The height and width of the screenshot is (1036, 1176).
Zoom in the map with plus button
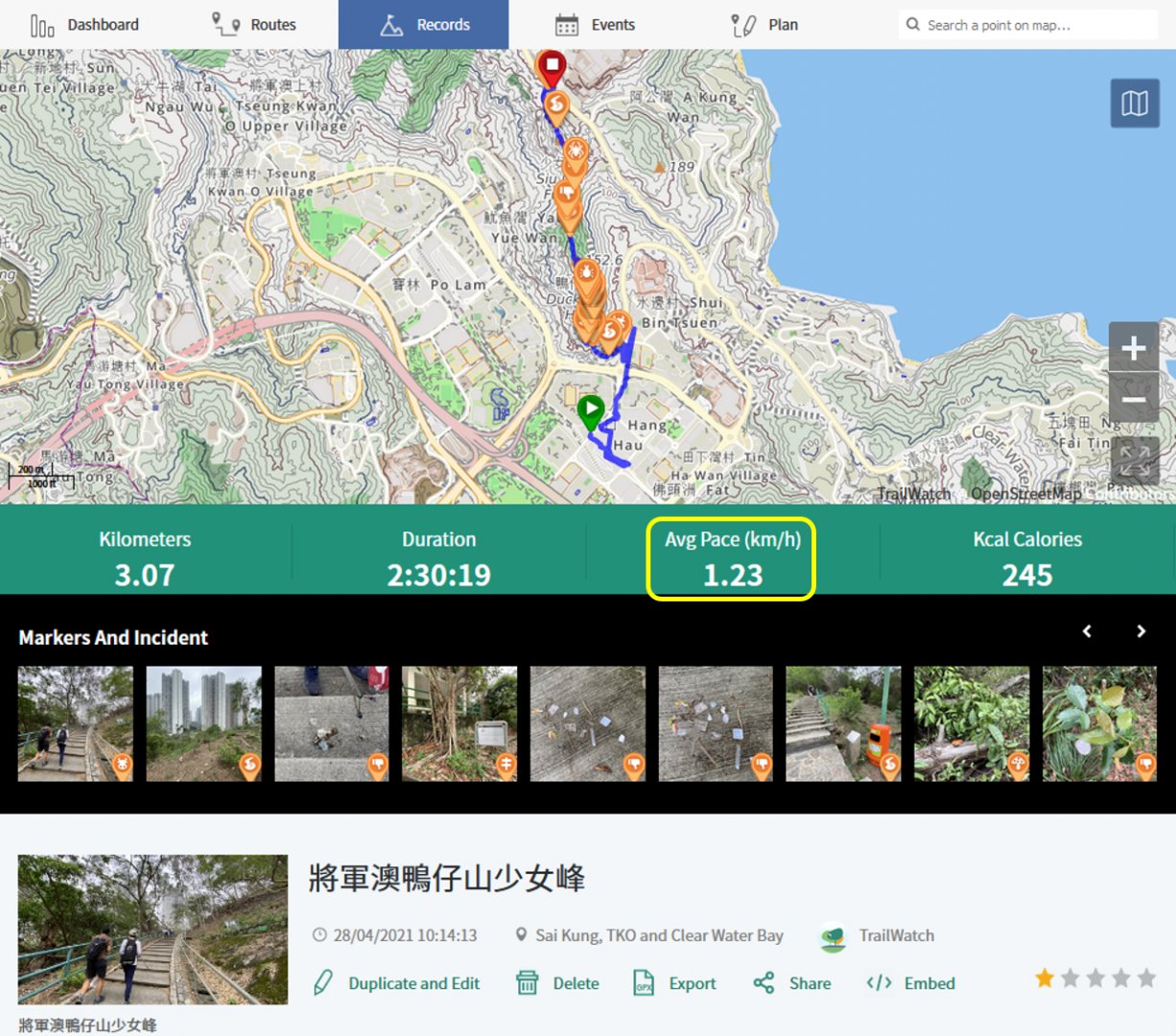click(1133, 347)
